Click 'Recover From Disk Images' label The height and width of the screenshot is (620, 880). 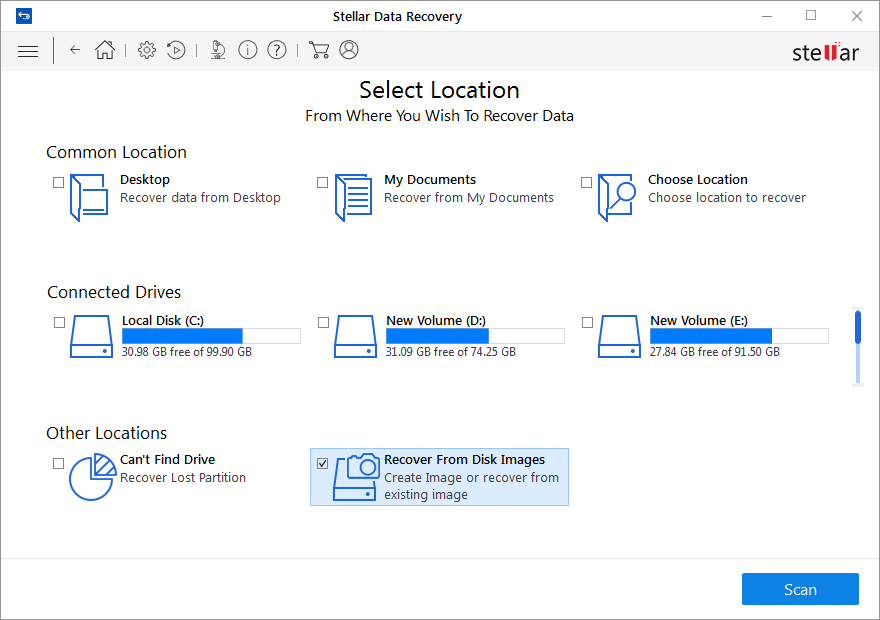click(464, 460)
